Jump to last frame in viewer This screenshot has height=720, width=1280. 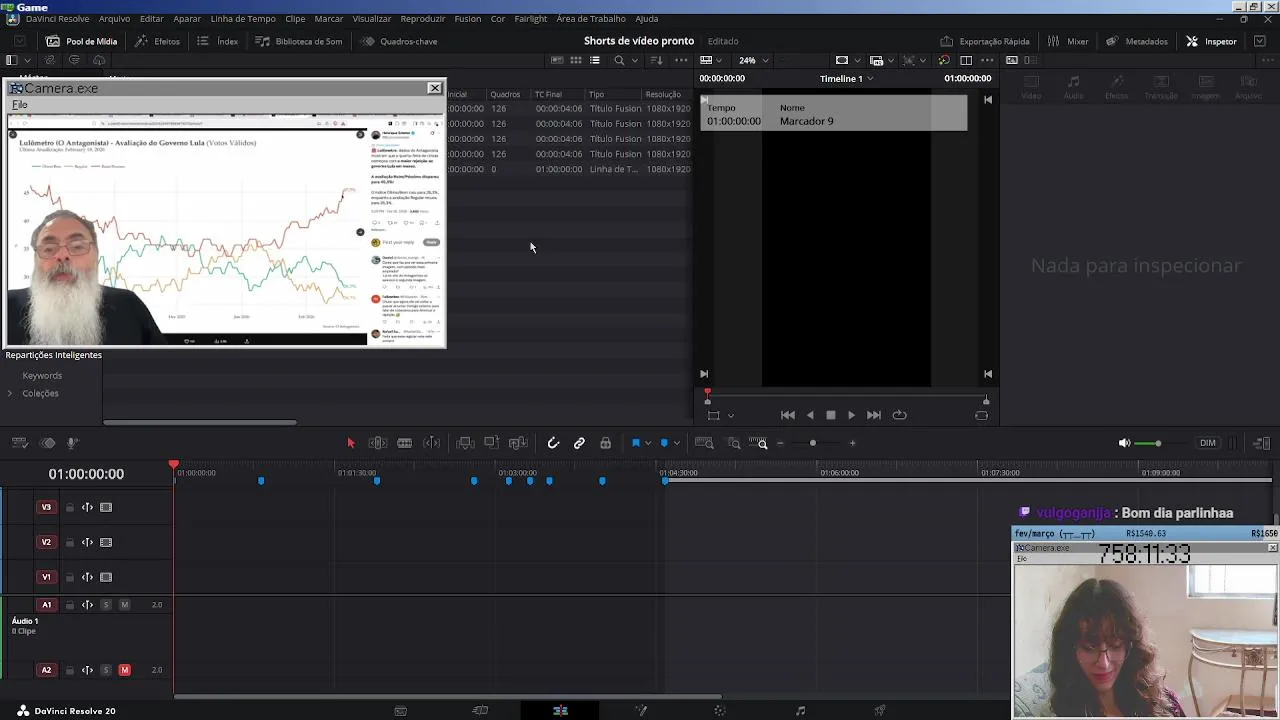pos(874,415)
